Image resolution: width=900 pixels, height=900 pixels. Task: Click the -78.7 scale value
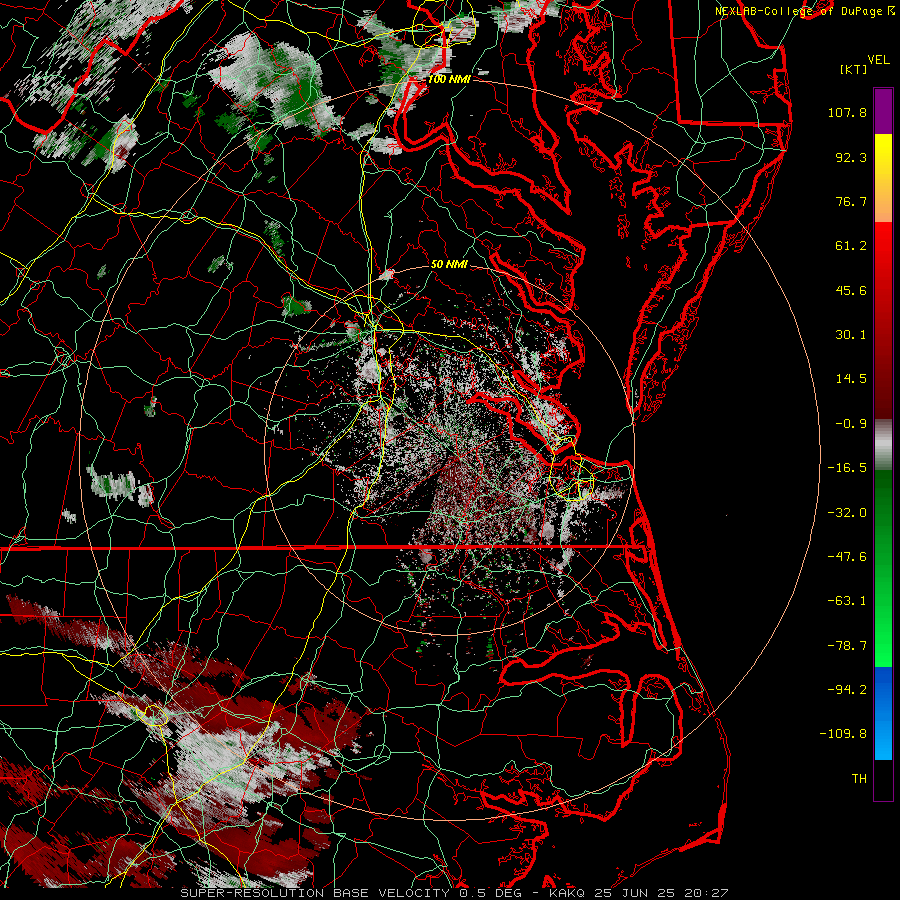(847, 646)
